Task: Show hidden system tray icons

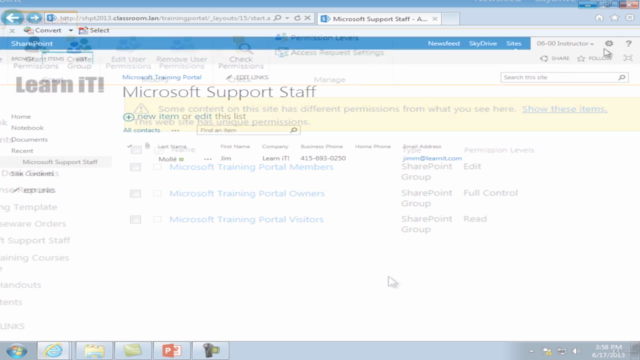Action: click(531, 351)
